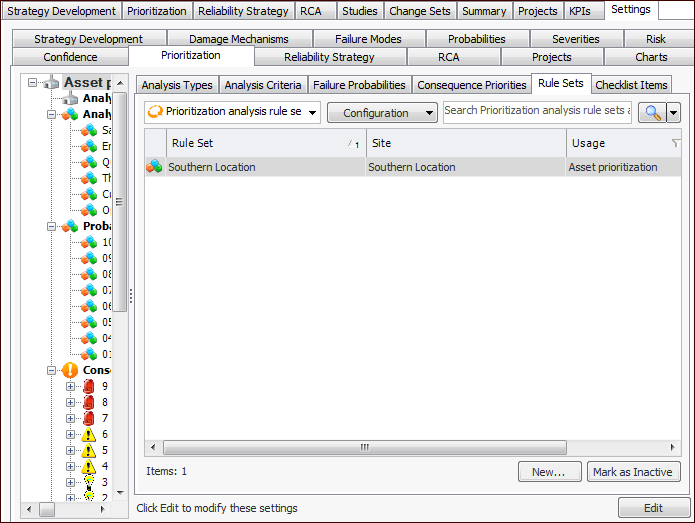Click the Search Prioritization analysis rule sets field
The image size is (695, 523).
[x=537, y=112]
